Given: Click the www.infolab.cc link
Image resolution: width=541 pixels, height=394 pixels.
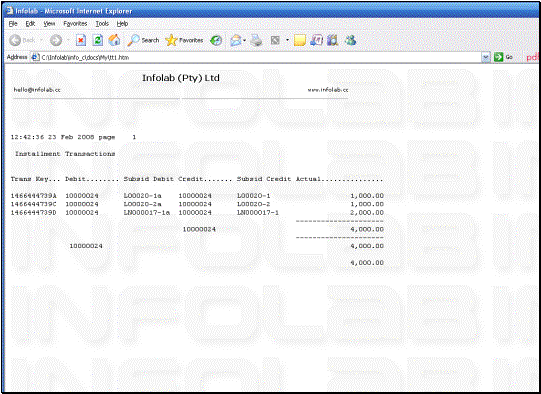Looking at the screenshot, I should 328,90.
